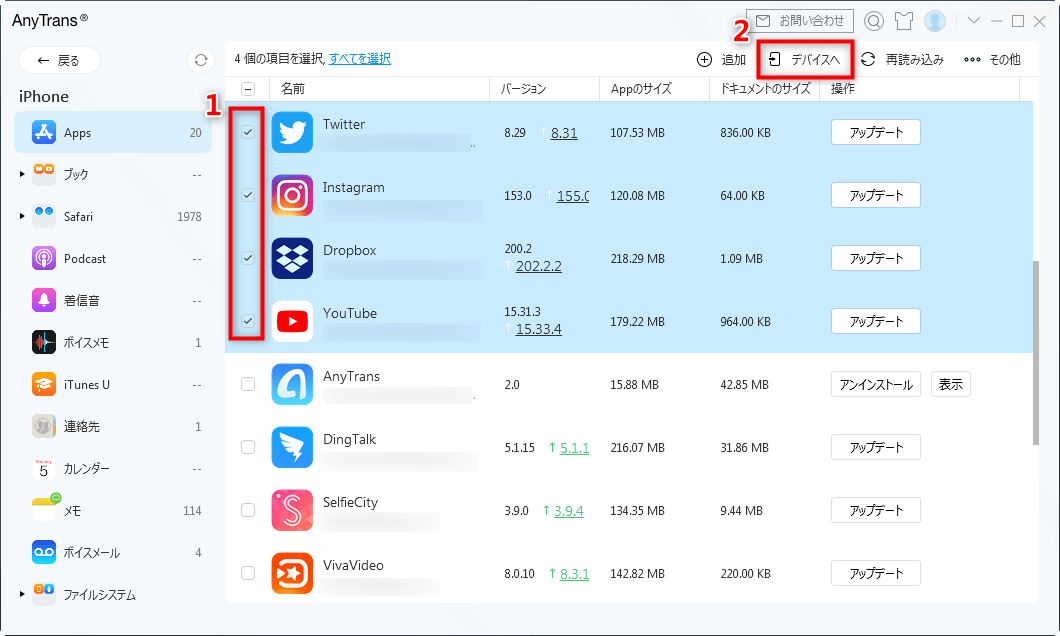Viewport: 1060px width, 636px height.
Task: Open the title bar dropdown chevron
Action: click(x=973, y=21)
